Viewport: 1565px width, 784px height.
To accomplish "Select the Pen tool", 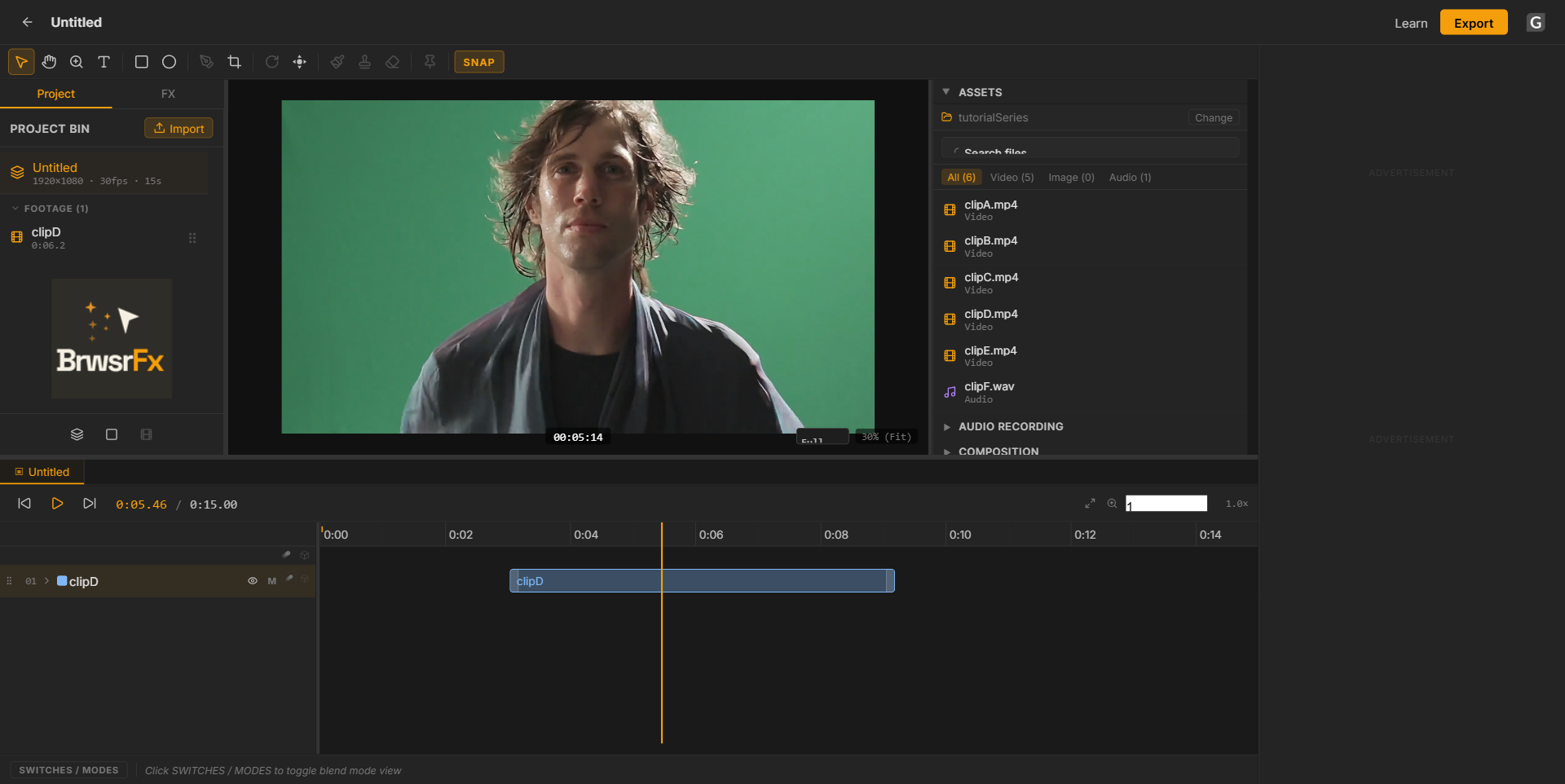I will click(206, 62).
